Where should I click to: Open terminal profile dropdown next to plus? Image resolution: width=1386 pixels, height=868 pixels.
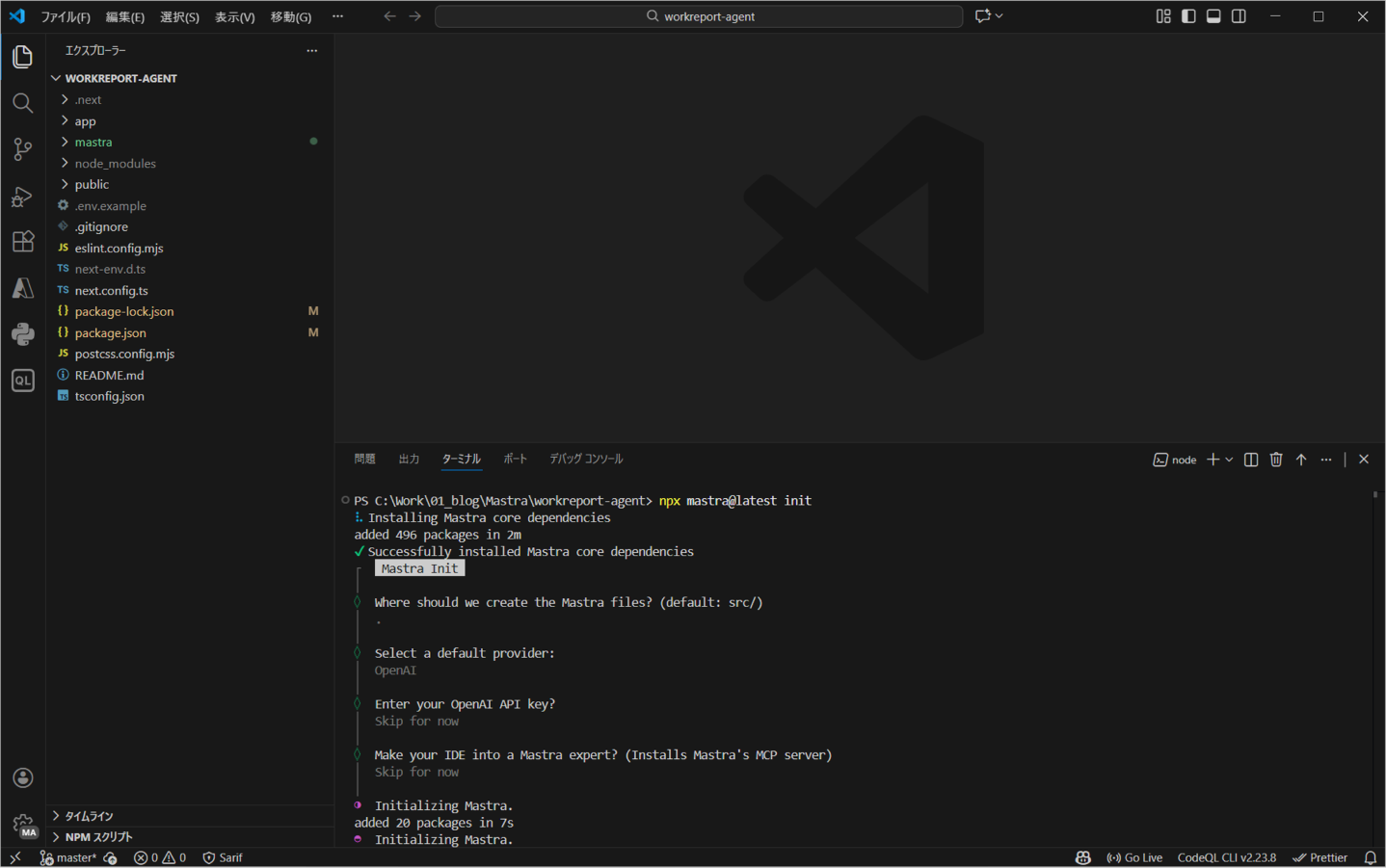pyautogui.click(x=1228, y=460)
